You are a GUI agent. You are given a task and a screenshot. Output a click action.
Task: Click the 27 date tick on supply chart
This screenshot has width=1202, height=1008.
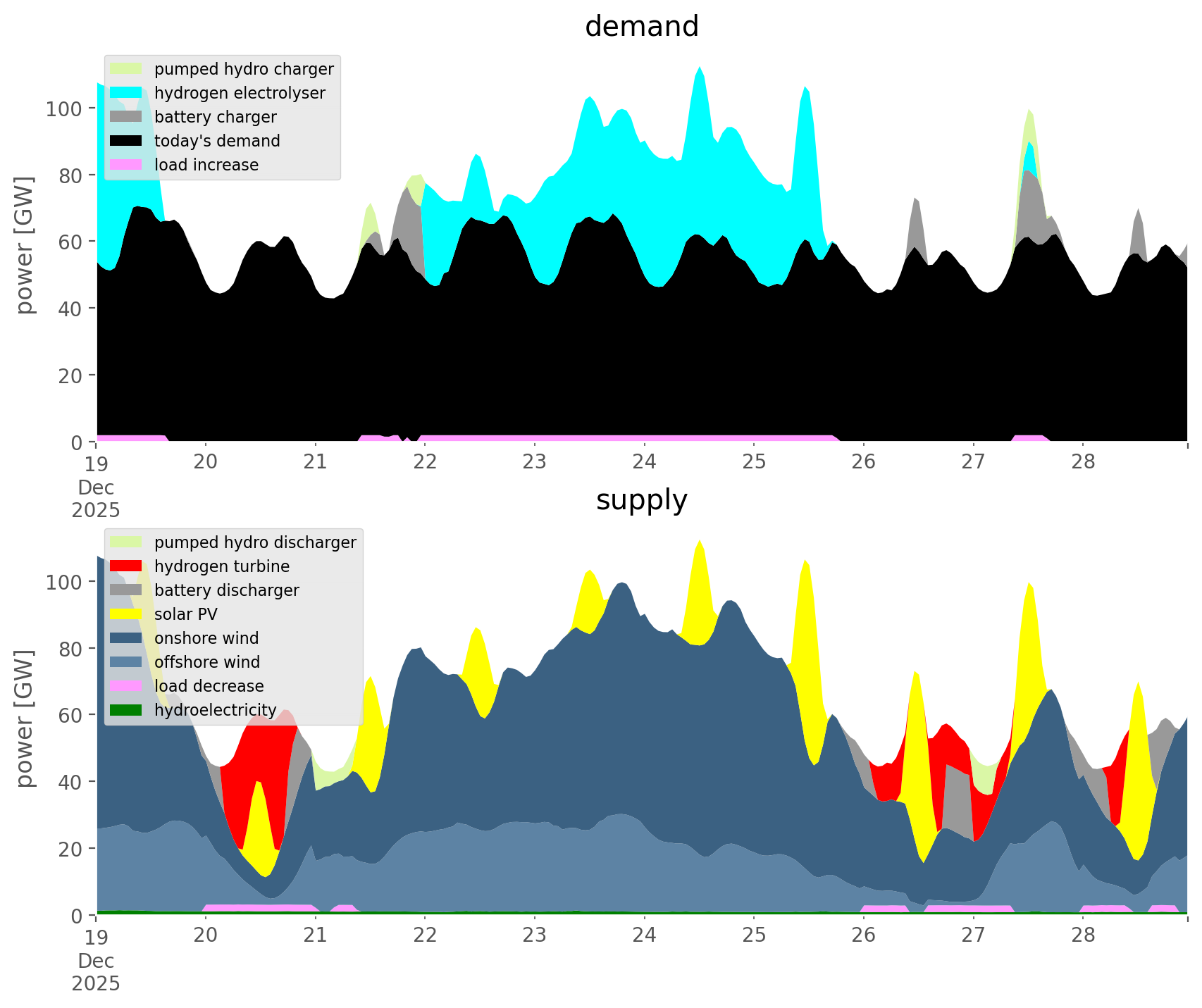[x=973, y=935]
